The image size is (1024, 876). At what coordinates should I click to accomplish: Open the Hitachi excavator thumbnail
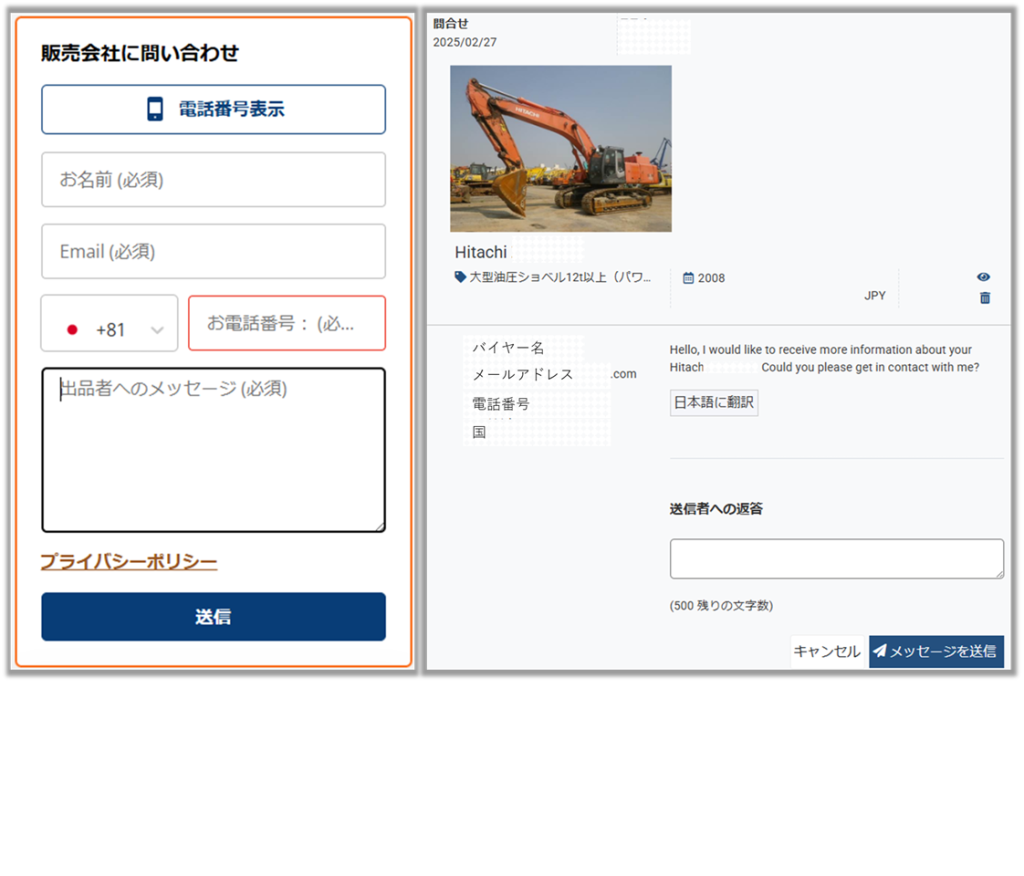coord(560,148)
